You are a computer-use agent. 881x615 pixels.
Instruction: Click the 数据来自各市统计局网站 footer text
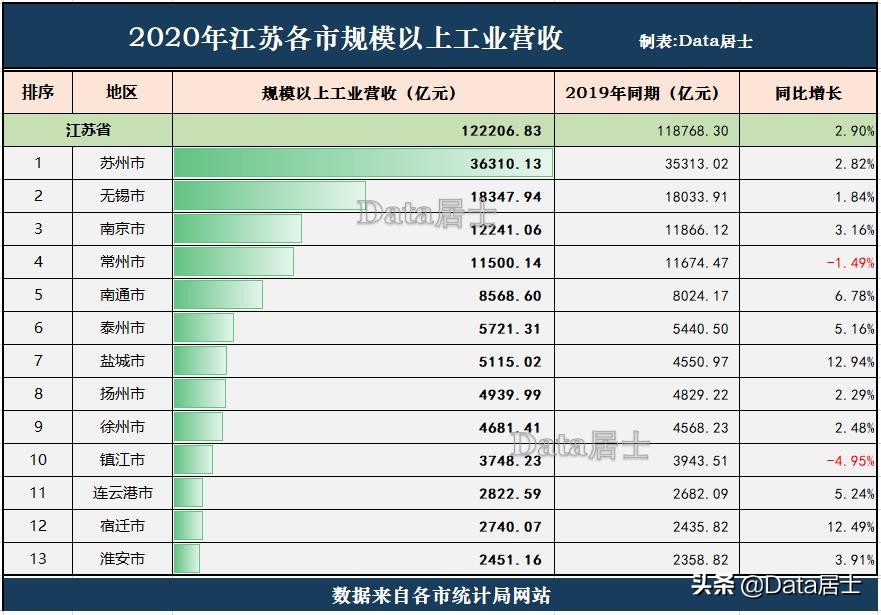point(440,593)
